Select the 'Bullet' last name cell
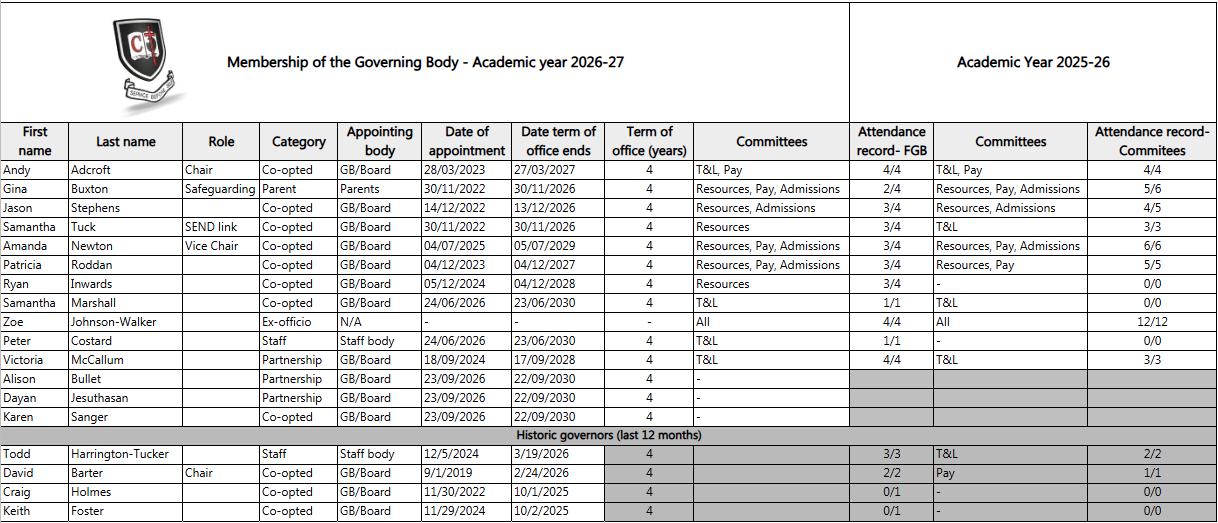This screenshot has height=523, width=1218. [x=126, y=379]
